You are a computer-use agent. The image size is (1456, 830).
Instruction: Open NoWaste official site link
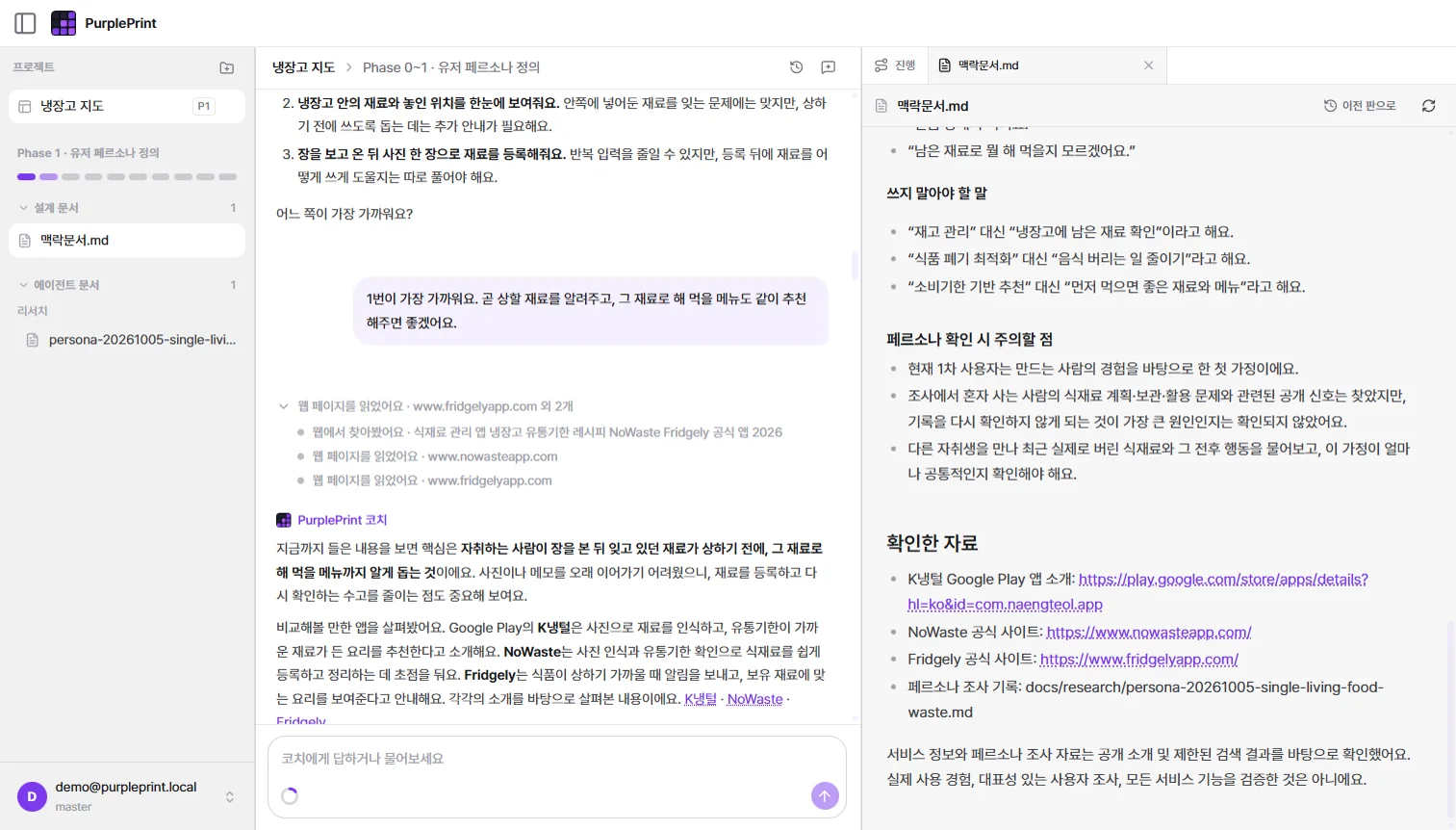pyautogui.click(x=1149, y=633)
